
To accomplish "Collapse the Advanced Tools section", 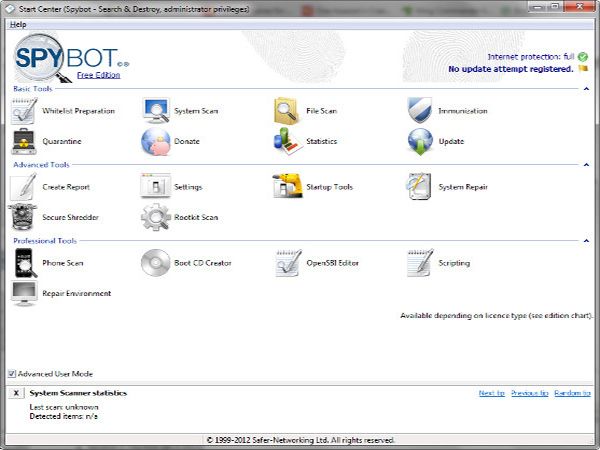I will [586, 165].
